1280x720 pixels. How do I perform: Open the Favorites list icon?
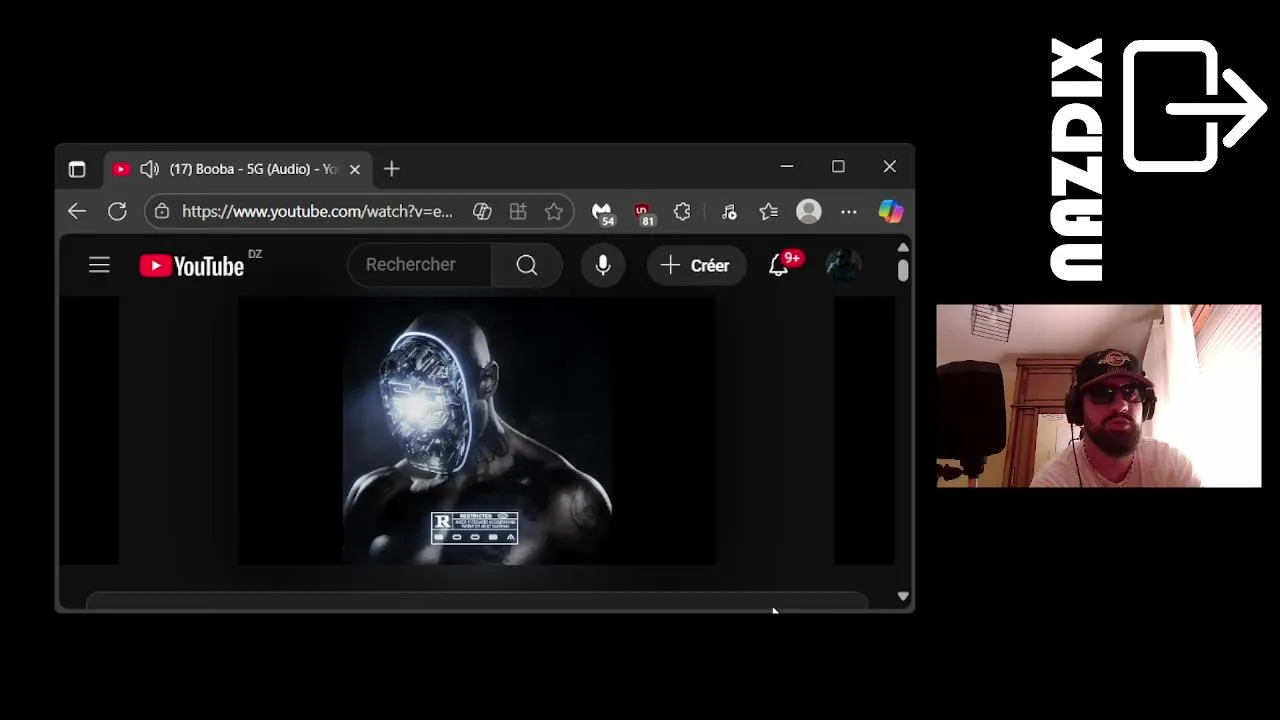click(x=768, y=211)
